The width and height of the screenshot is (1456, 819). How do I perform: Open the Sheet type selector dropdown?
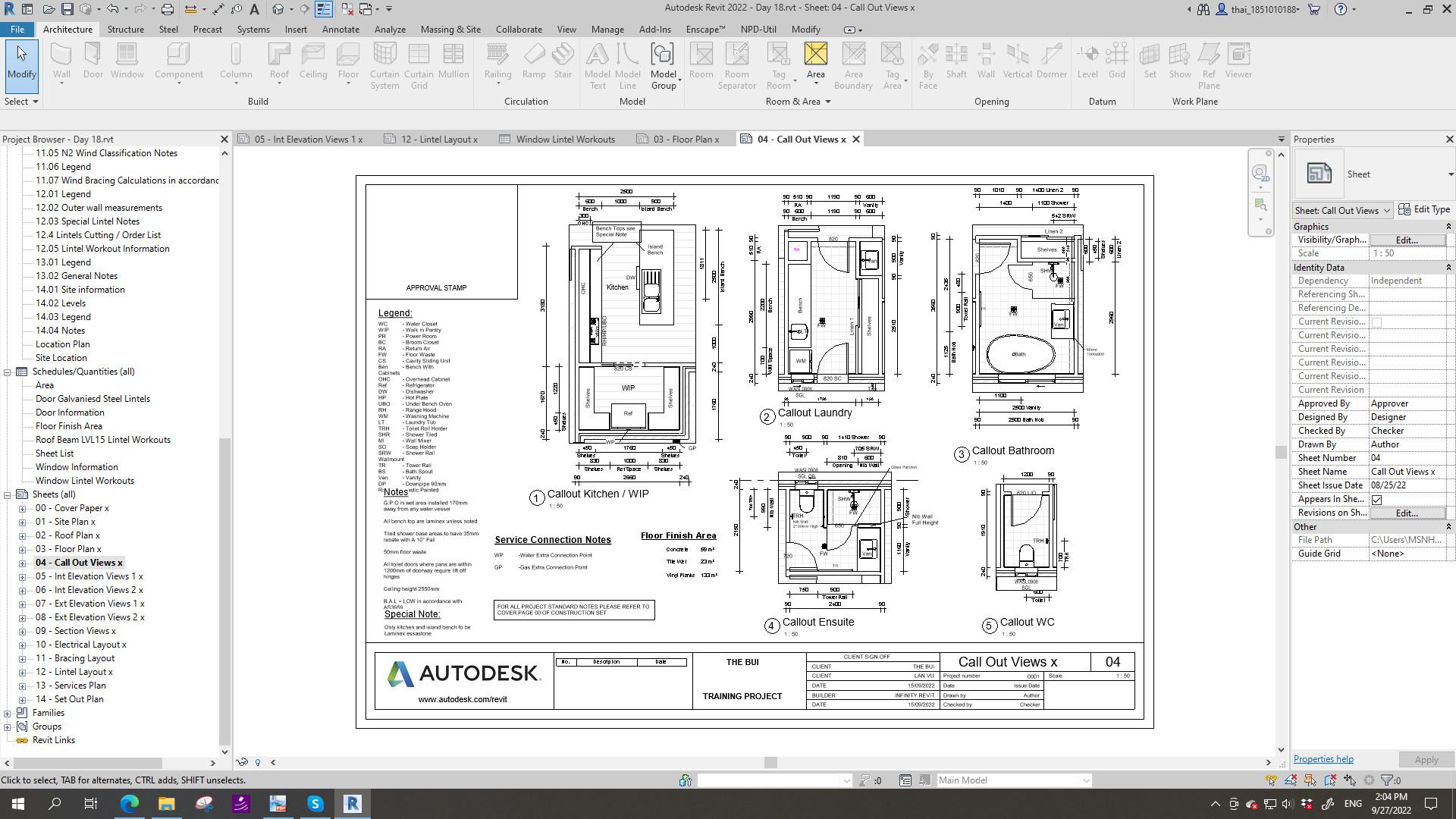(x=1450, y=174)
